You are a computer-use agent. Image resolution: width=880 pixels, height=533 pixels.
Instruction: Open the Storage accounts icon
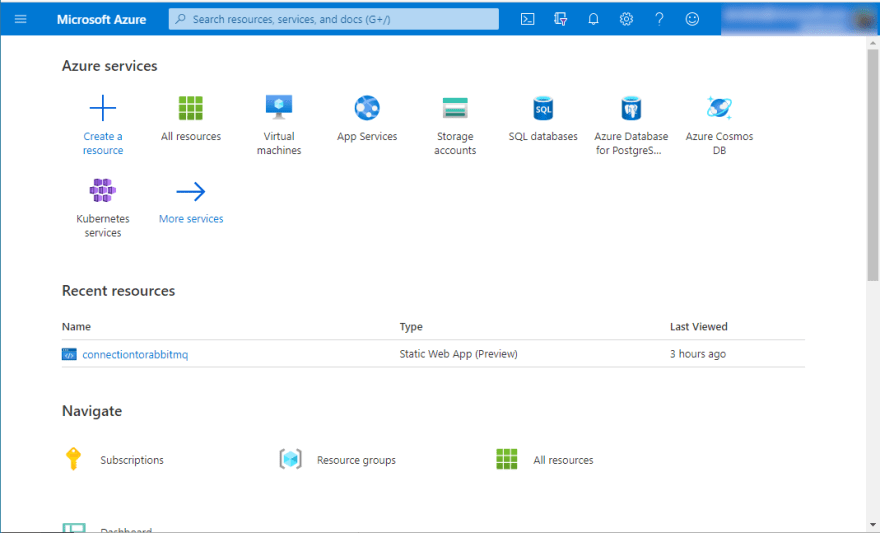[x=455, y=108]
